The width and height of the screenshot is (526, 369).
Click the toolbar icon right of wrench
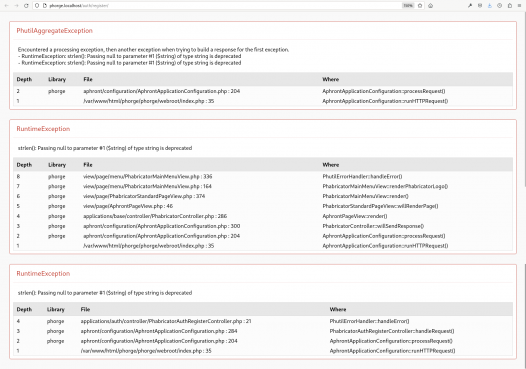click(480, 6)
